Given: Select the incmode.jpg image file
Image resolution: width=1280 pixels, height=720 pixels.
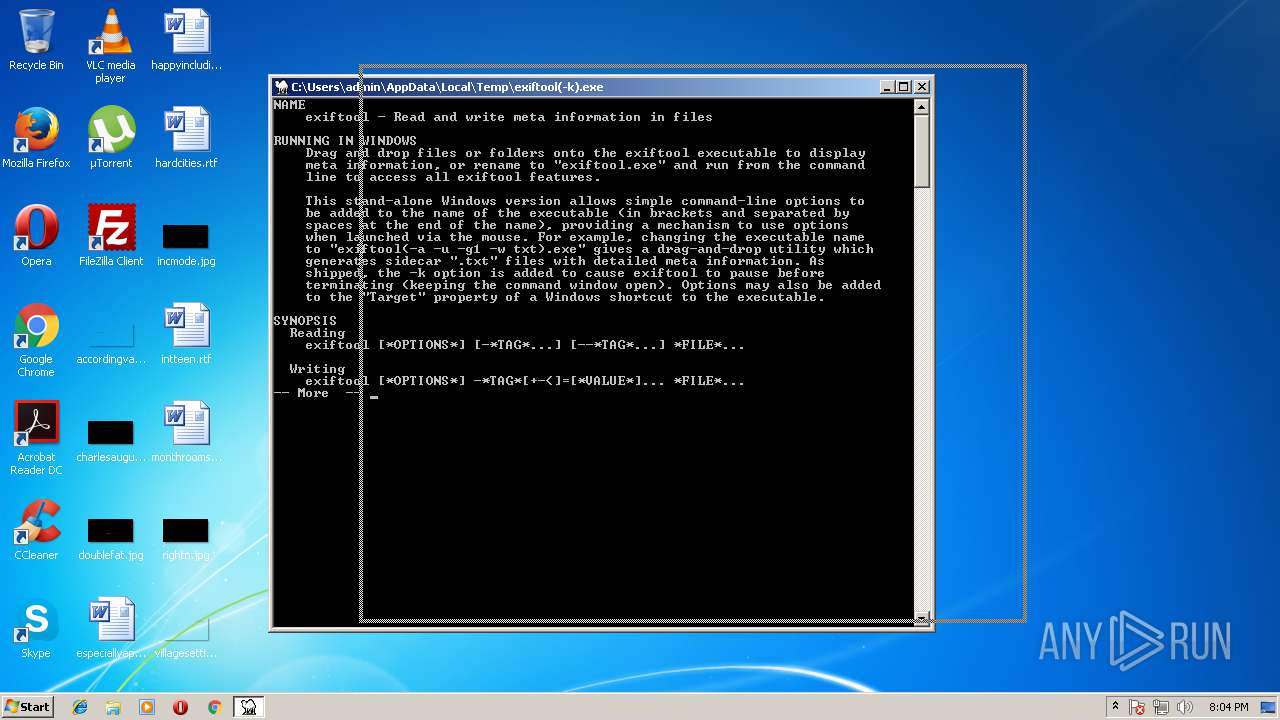Looking at the screenshot, I should tap(186, 245).
